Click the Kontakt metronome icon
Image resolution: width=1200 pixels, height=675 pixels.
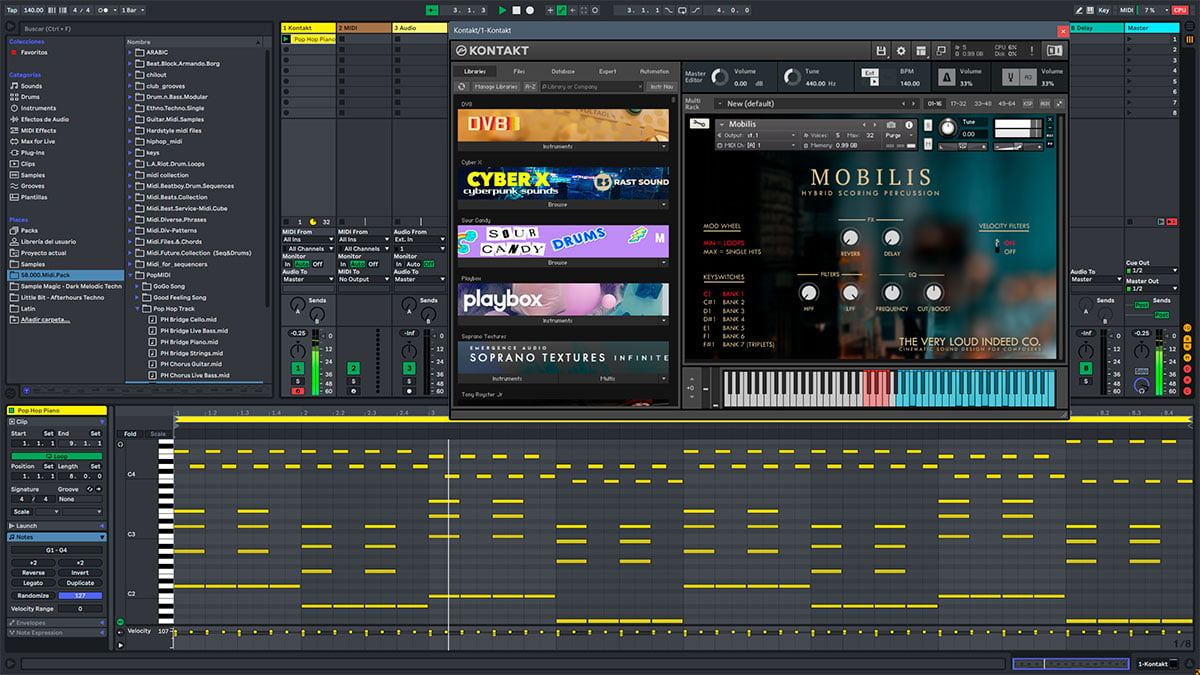click(x=946, y=77)
